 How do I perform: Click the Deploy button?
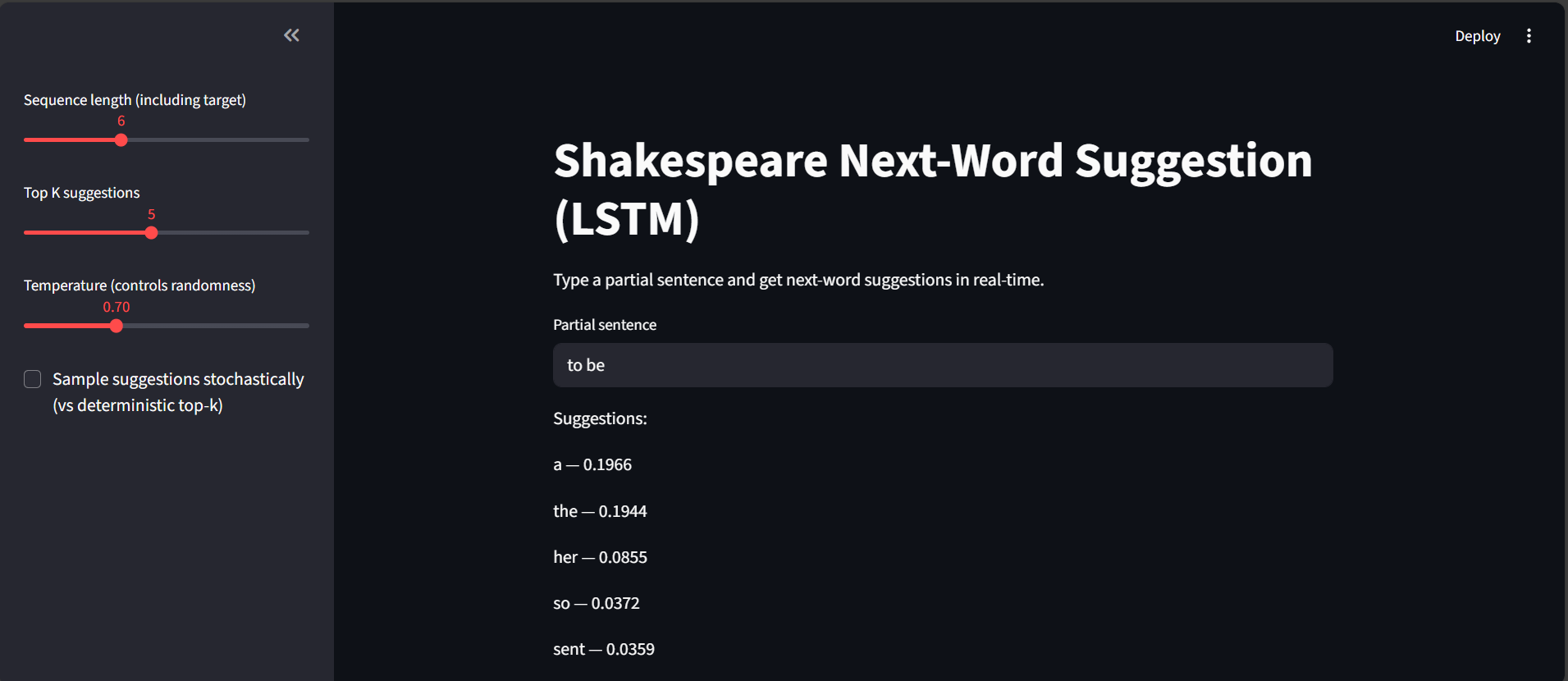coord(1477,35)
